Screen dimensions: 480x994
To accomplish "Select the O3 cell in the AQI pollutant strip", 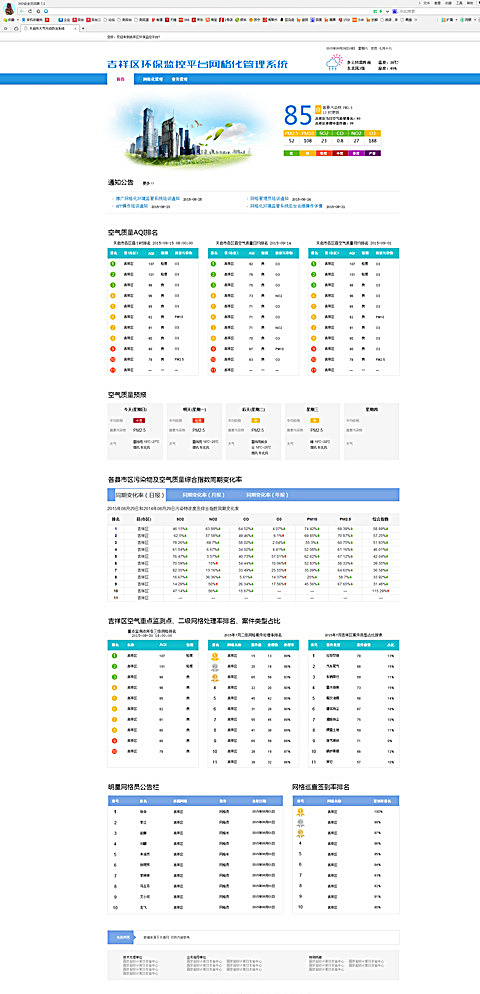I will [x=373, y=133].
